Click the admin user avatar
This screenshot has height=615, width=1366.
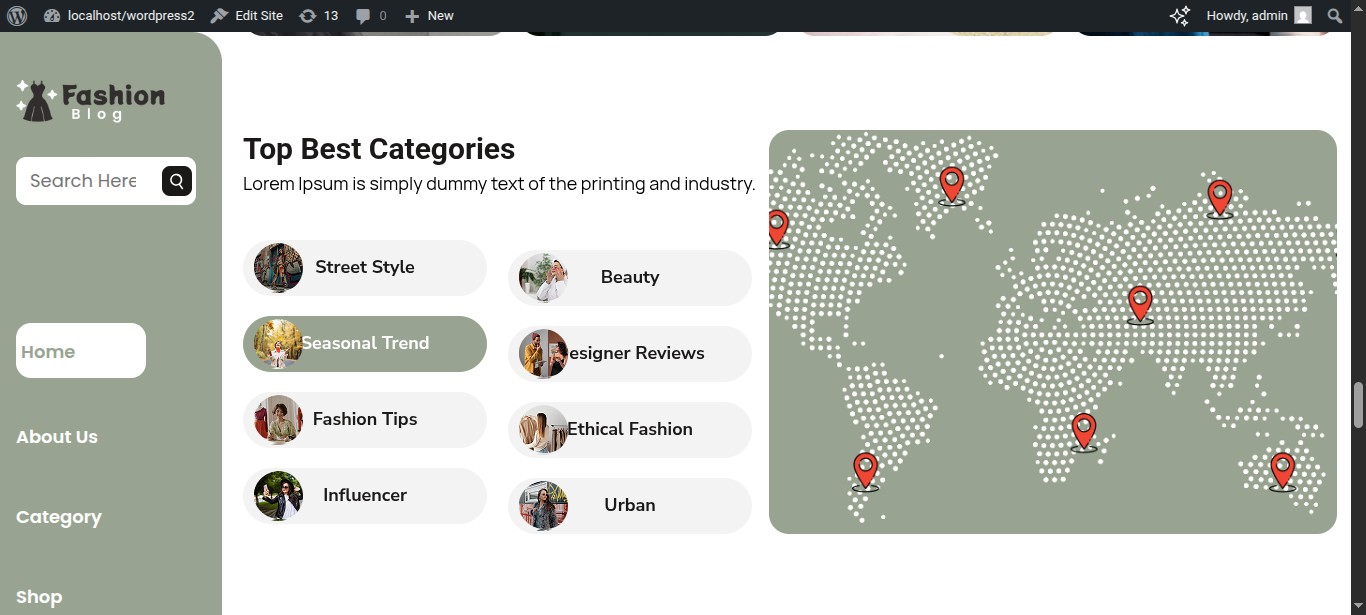coord(1302,16)
